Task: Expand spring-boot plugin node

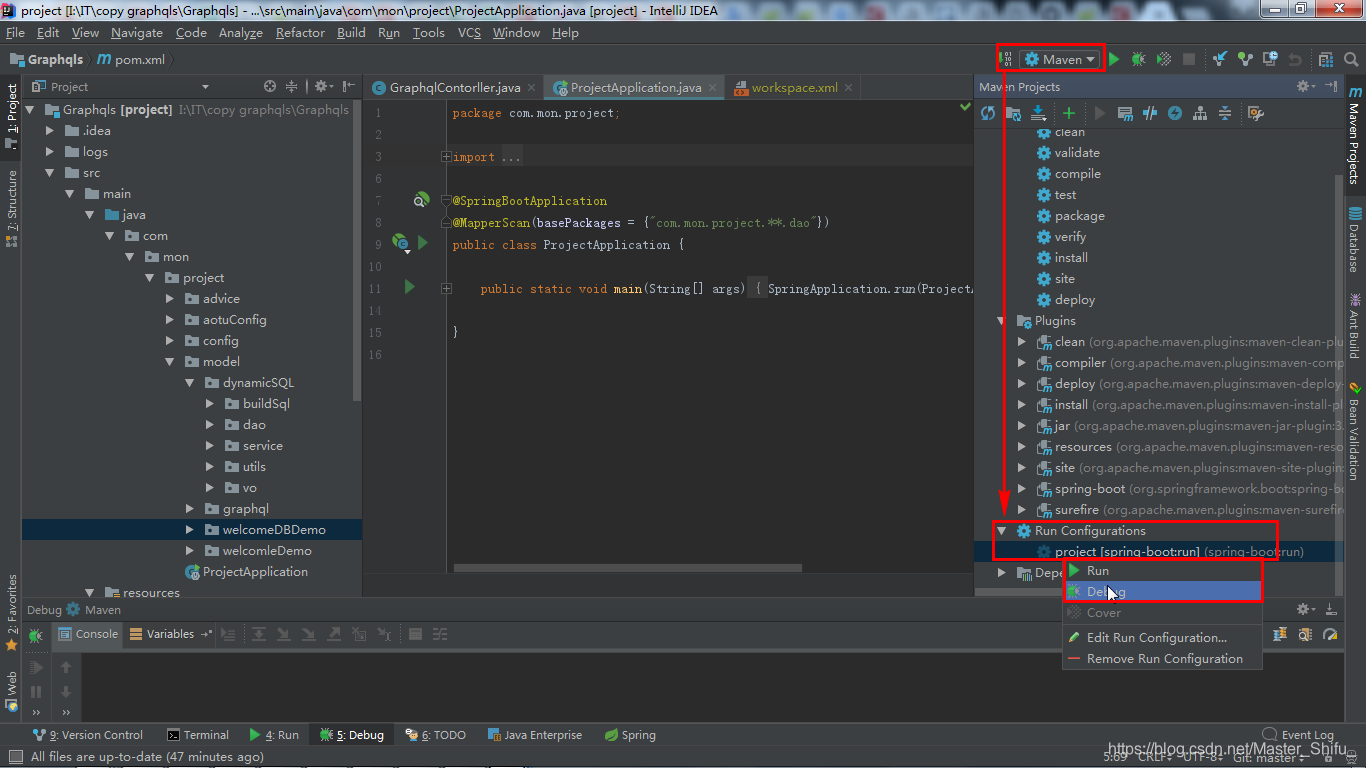Action: tap(1022, 489)
